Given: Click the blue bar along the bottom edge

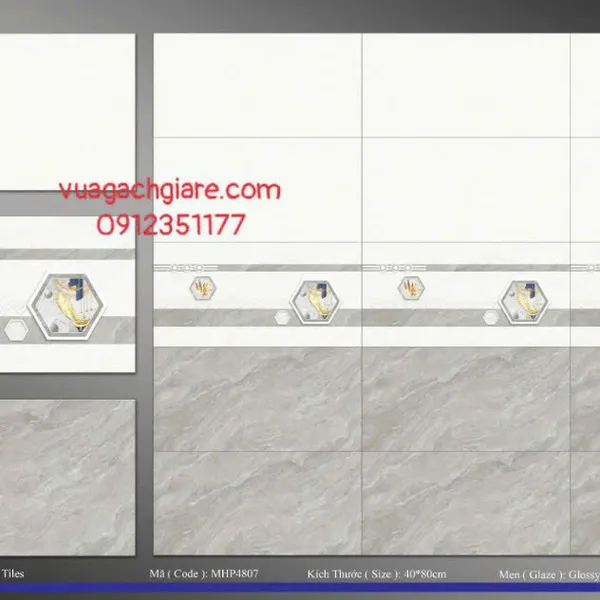Looking at the screenshot, I should 300,589.
